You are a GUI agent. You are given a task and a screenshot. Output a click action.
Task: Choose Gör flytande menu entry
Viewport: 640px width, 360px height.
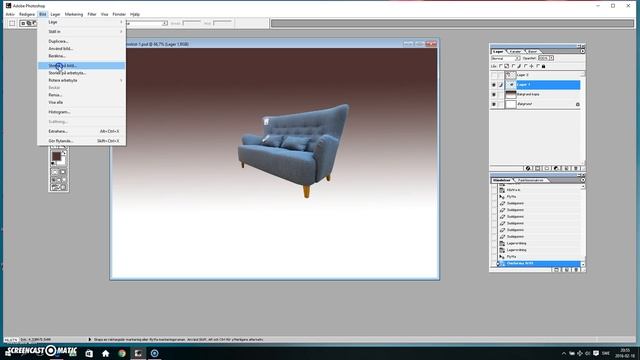pyautogui.click(x=81, y=141)
